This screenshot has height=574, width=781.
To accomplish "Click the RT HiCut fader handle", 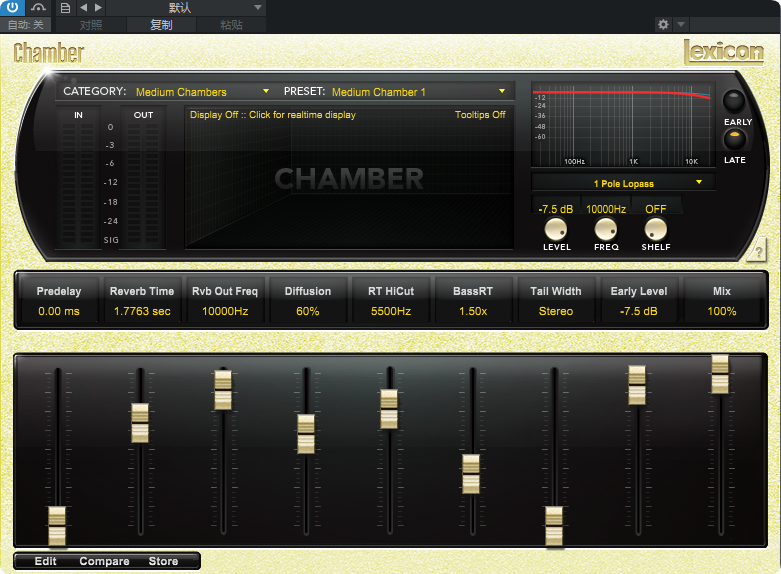I will (x=389, y=409).
